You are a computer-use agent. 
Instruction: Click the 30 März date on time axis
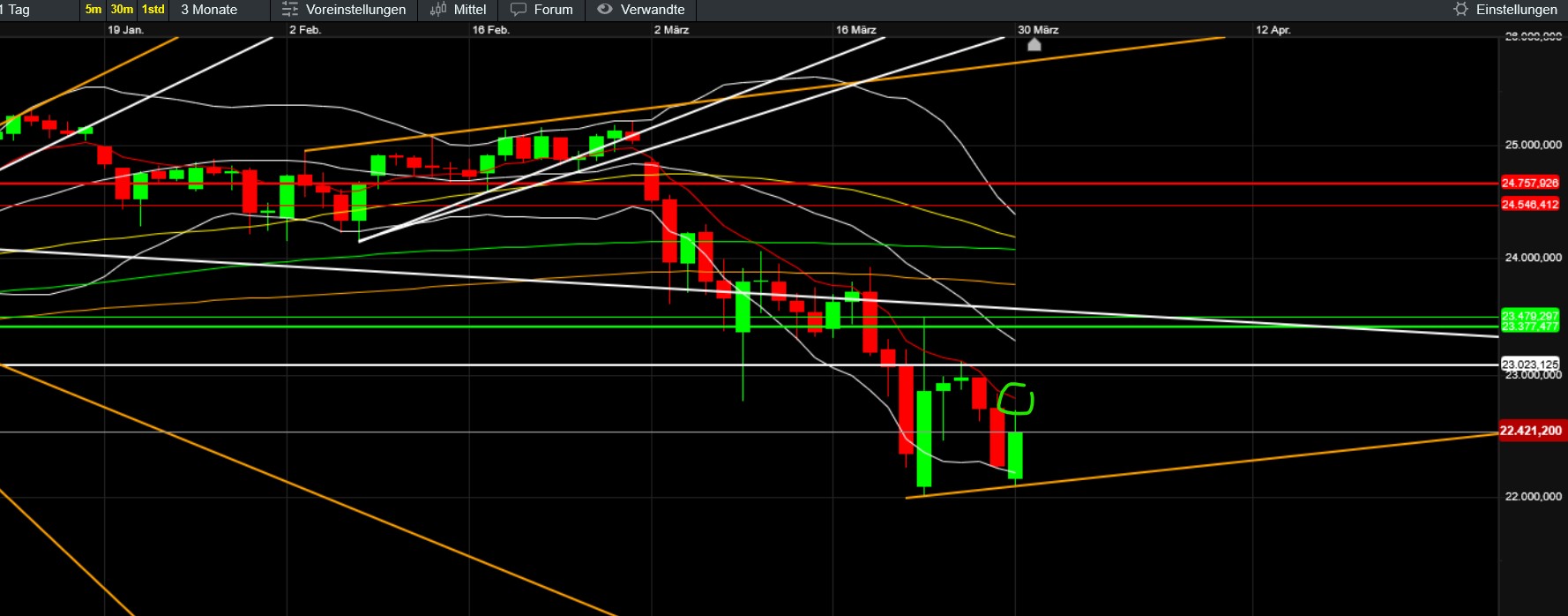(1038, 30)
